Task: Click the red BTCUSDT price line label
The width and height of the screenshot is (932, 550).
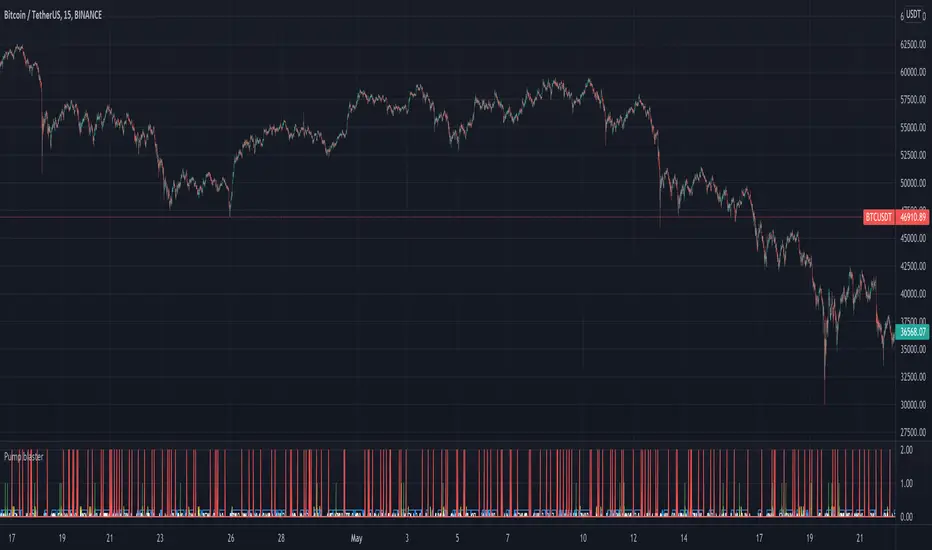Action: pos(877,216)
